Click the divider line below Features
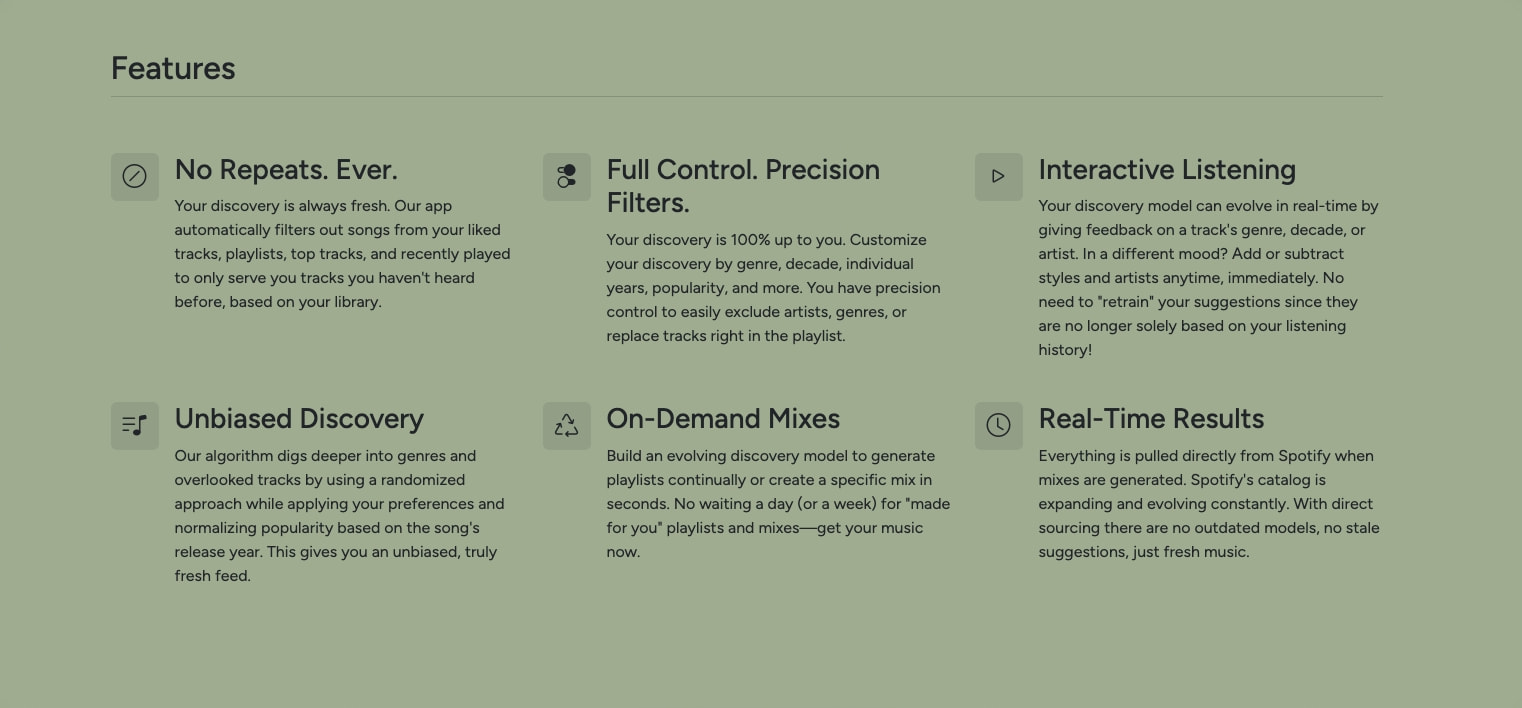 (747, 97)
